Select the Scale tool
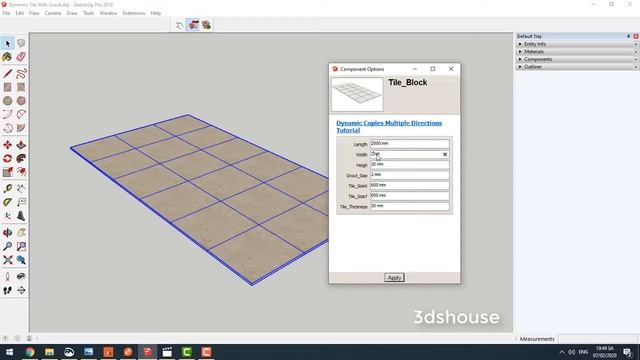Viewport: 640px width, 360px height. coord(7,172)
